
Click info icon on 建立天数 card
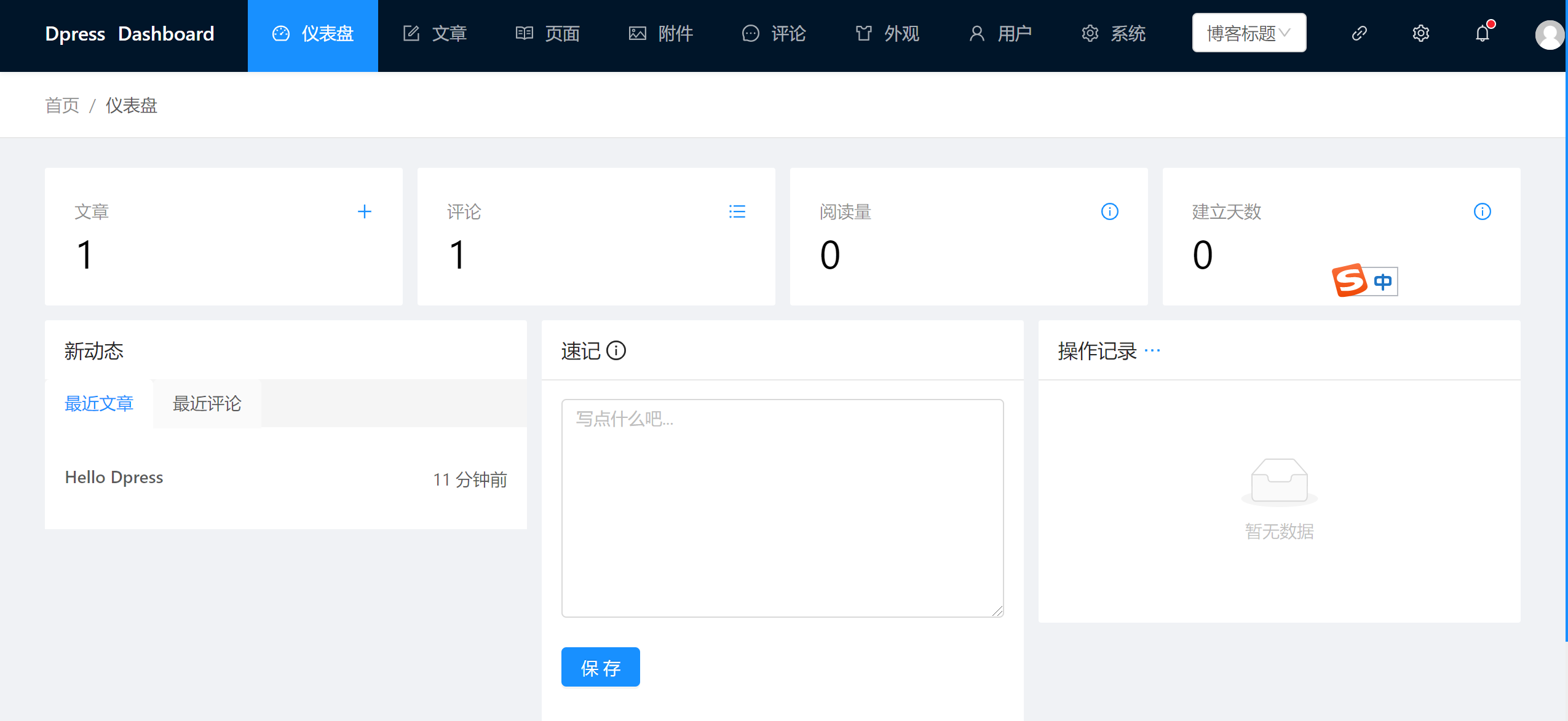(x=1482, y=212)
